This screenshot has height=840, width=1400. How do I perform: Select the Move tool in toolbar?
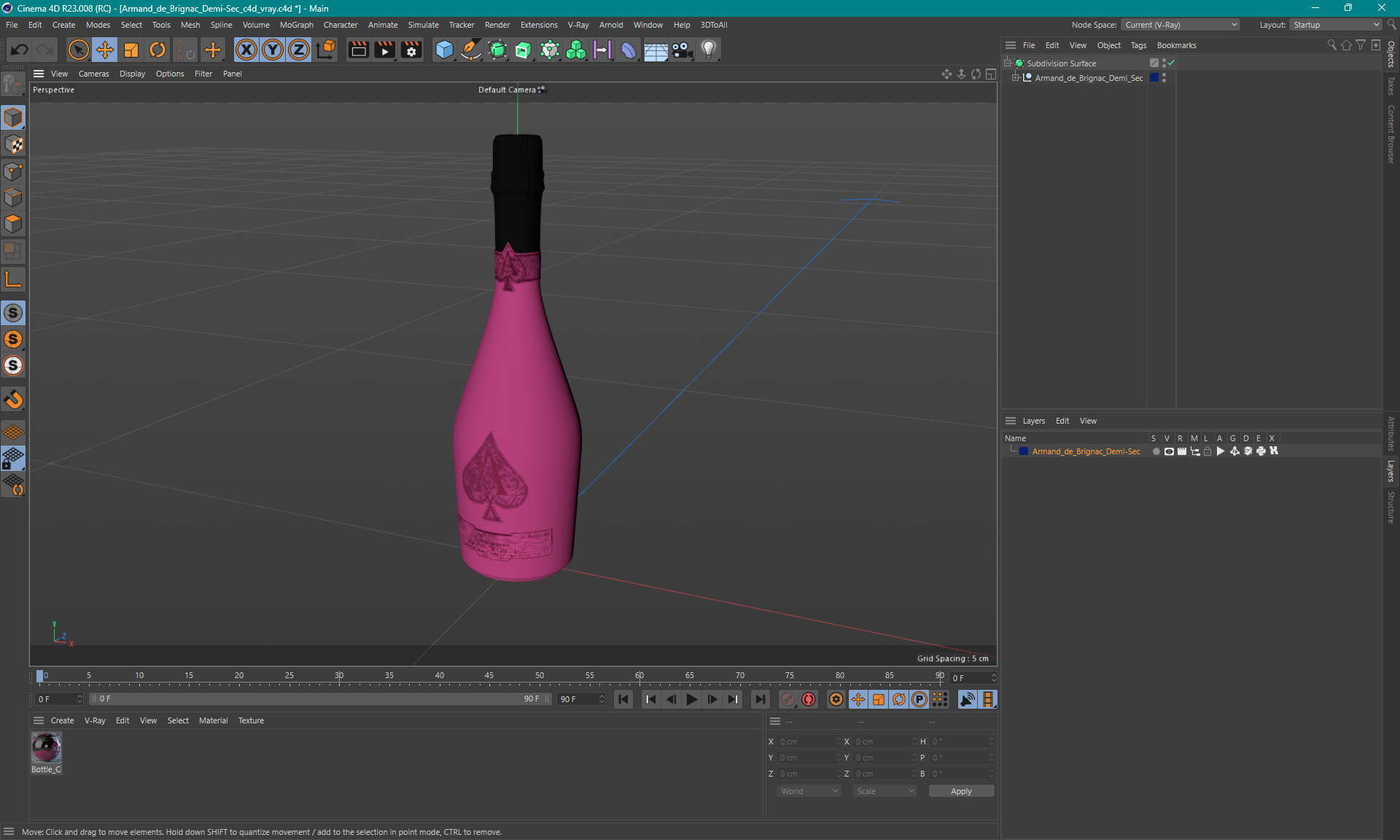tap(104, 50)
